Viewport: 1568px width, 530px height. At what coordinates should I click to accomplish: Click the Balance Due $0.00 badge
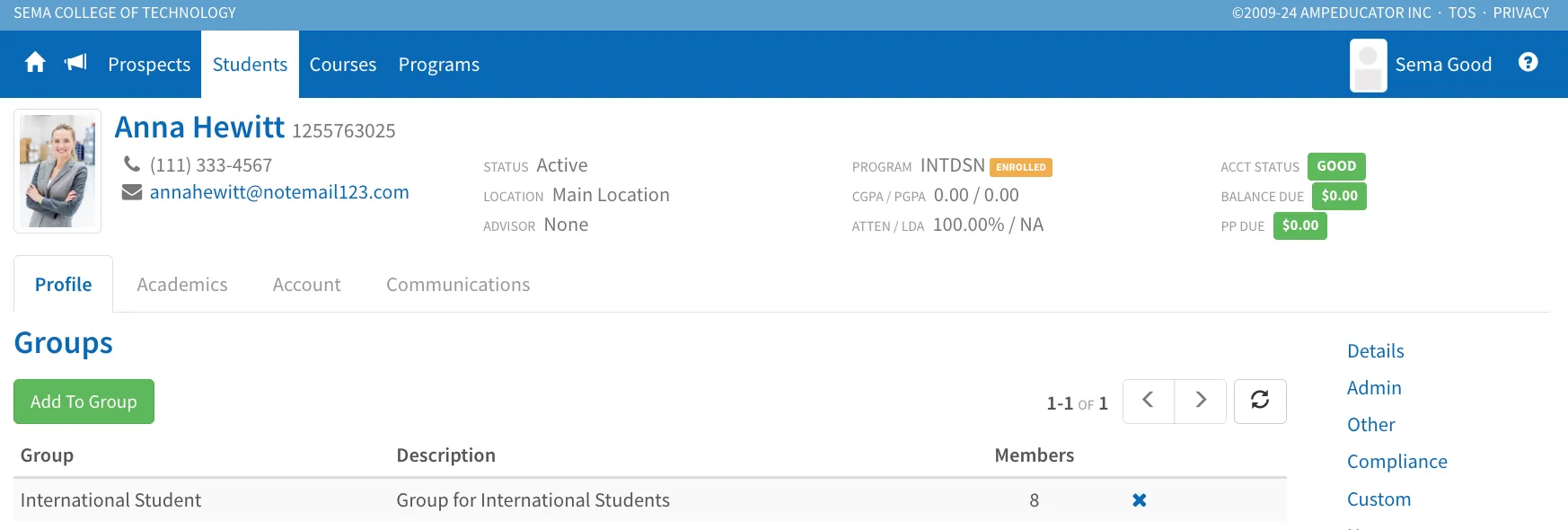point(1339,196)
